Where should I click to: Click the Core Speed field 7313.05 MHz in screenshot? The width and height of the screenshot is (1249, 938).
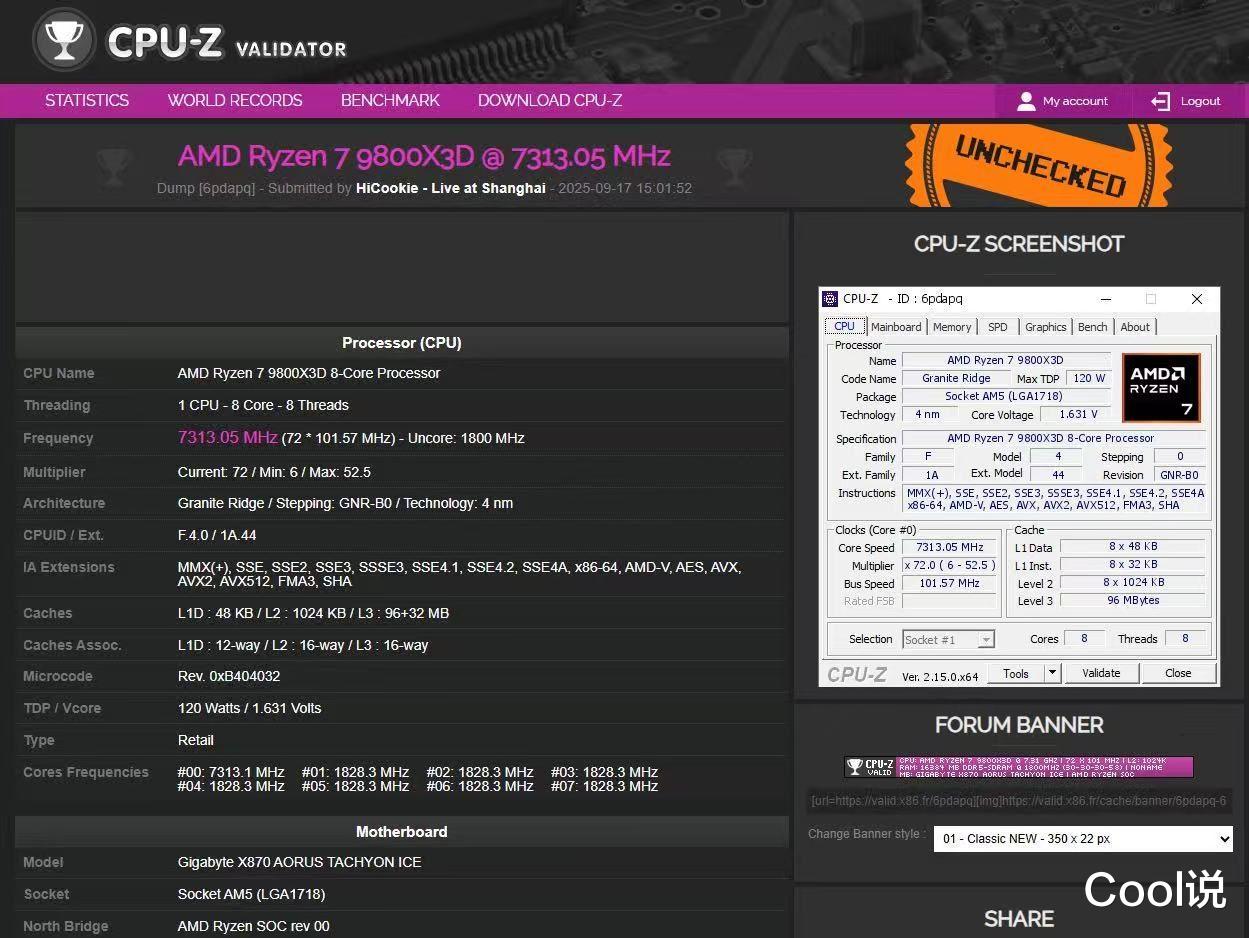950,547
